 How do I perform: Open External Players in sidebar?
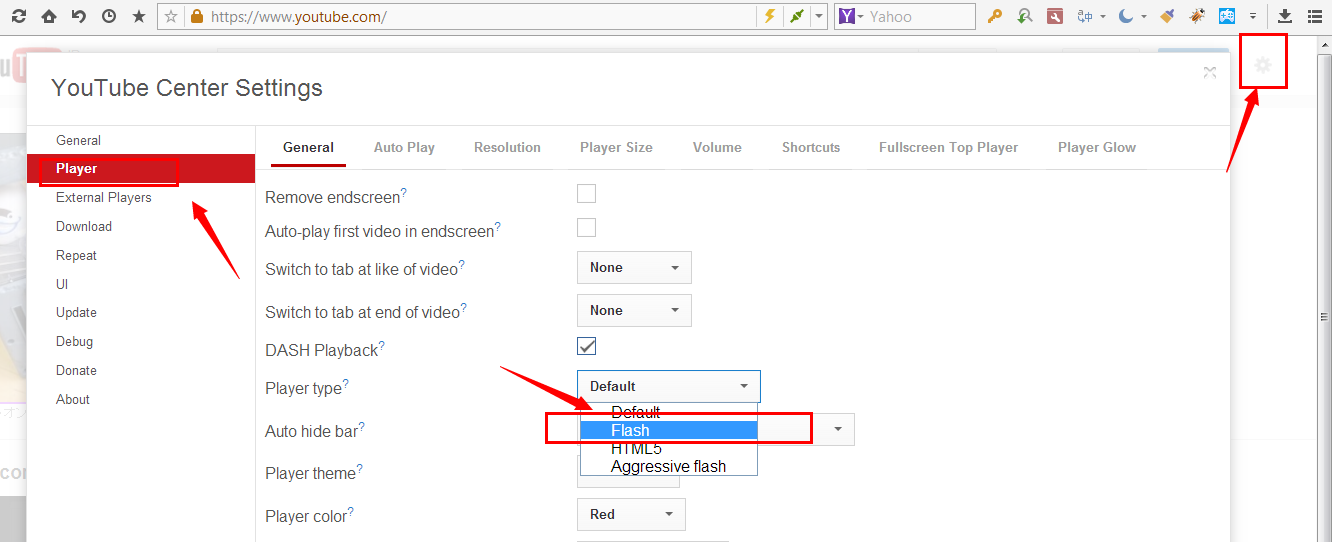point(141,197)
